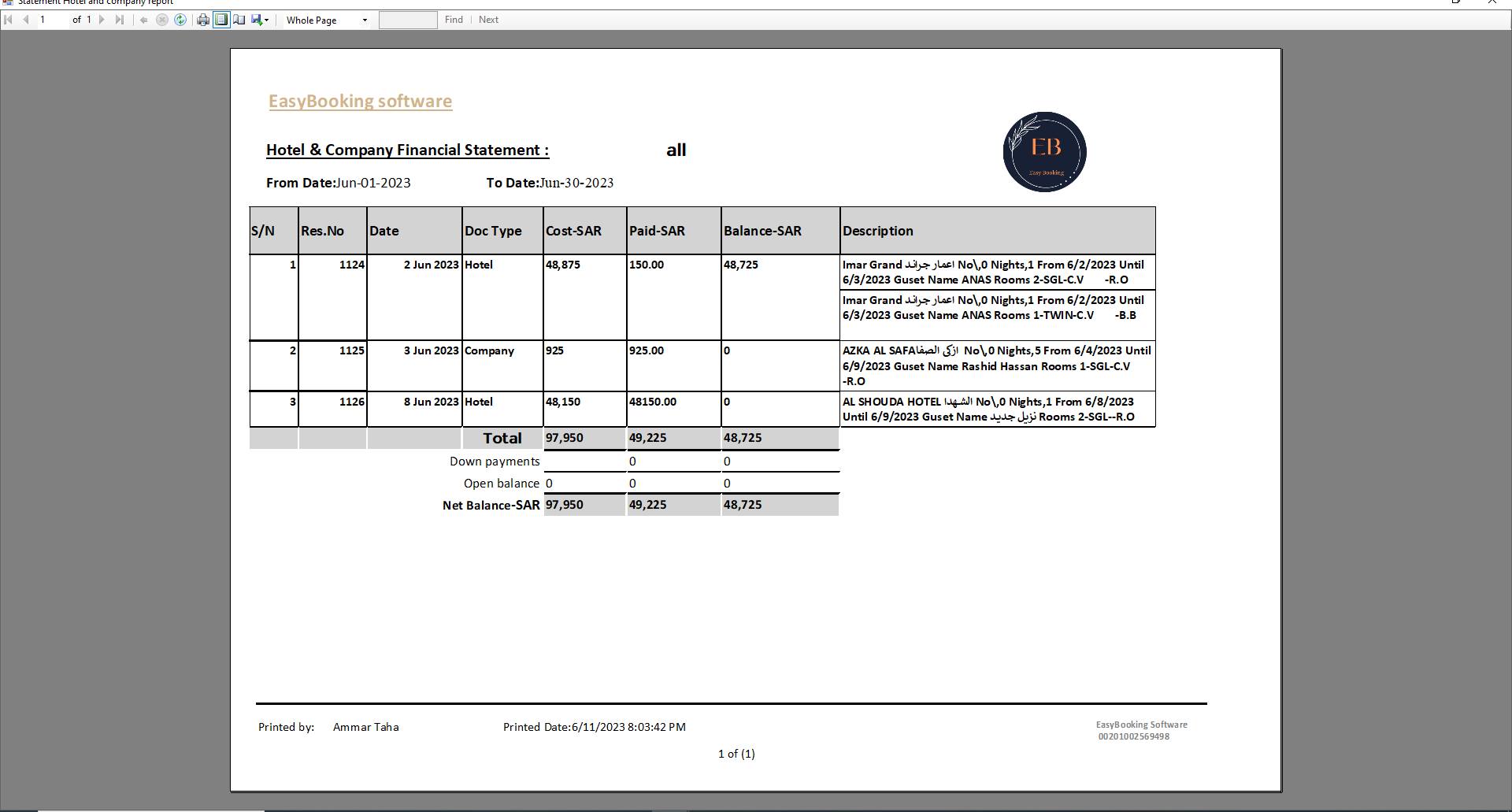
Task: Click the Next search result button
Action: pyautogui.click(x=488, y=20)
